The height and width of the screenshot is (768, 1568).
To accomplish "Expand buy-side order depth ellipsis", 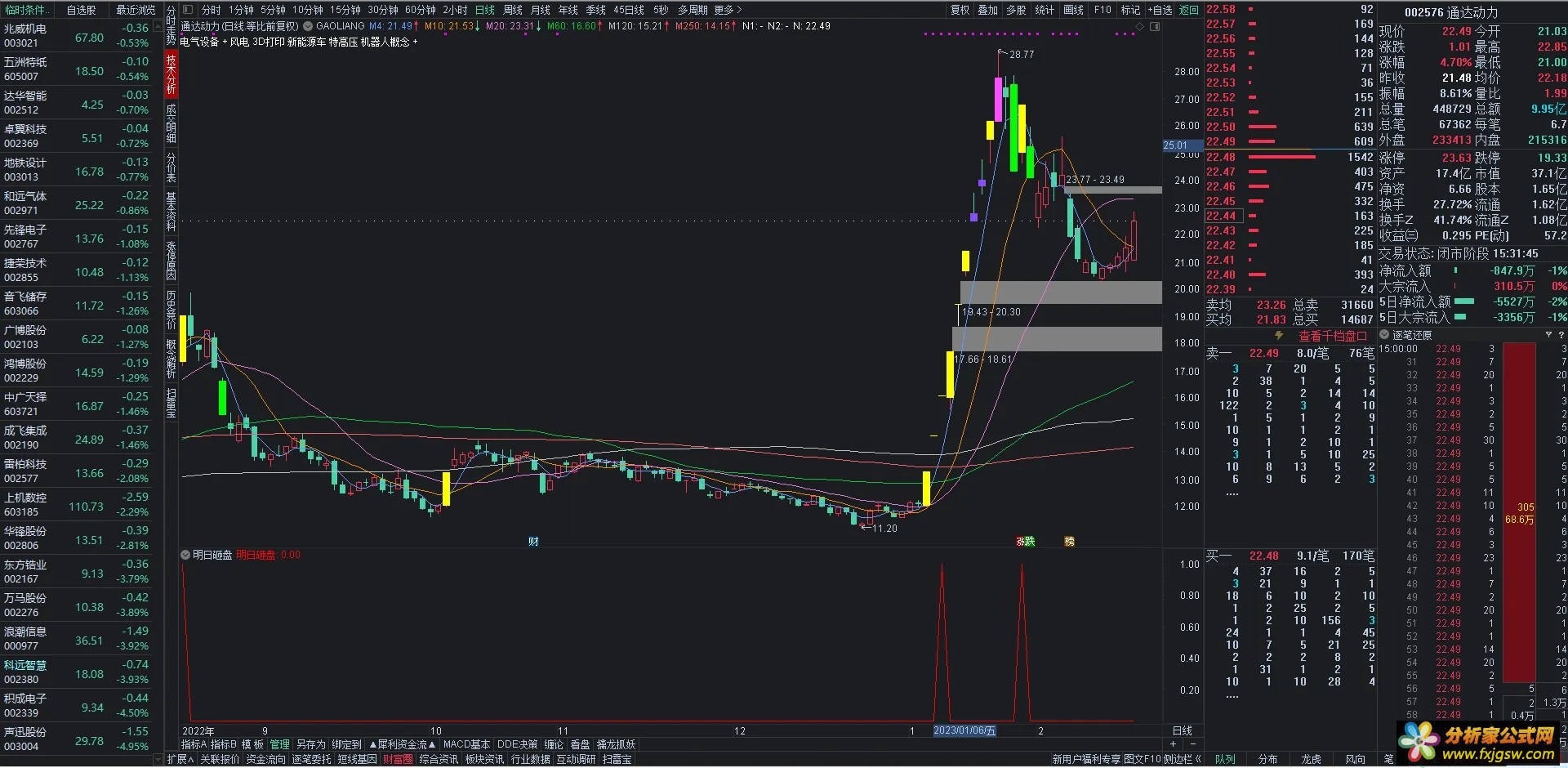I will [x=1232, y=697].
